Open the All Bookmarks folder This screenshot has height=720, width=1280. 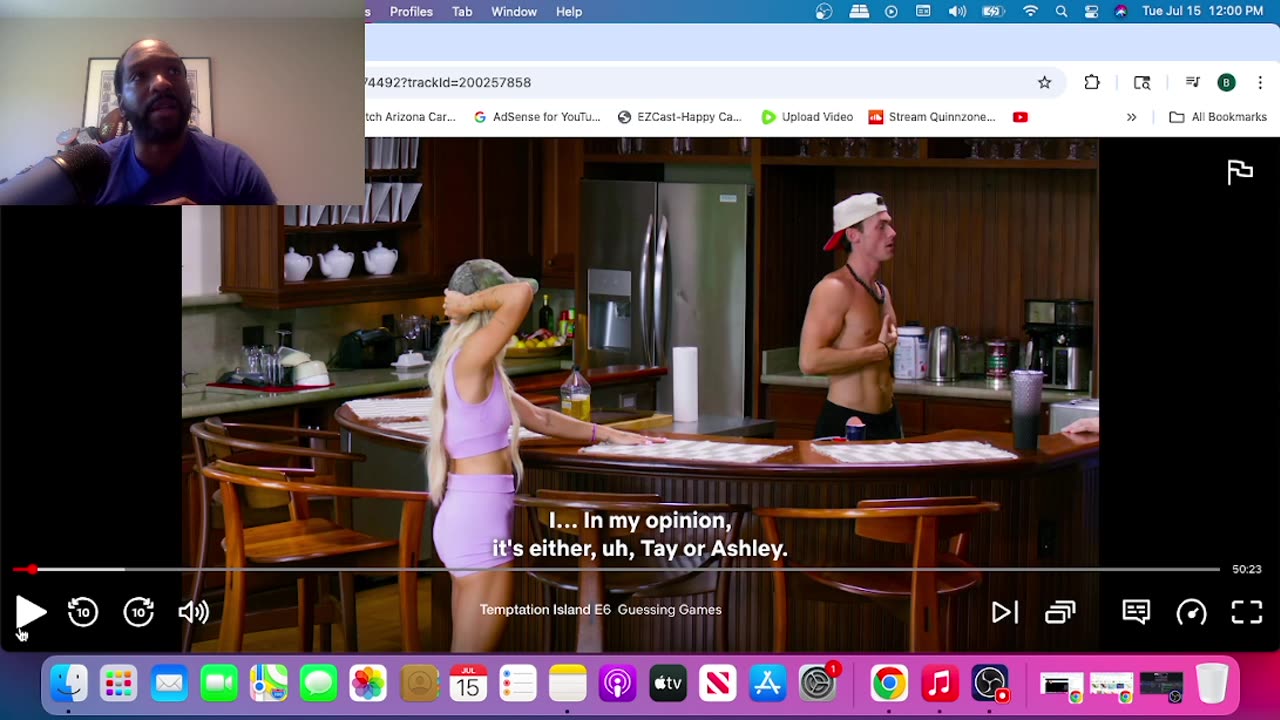(1218, 117)
